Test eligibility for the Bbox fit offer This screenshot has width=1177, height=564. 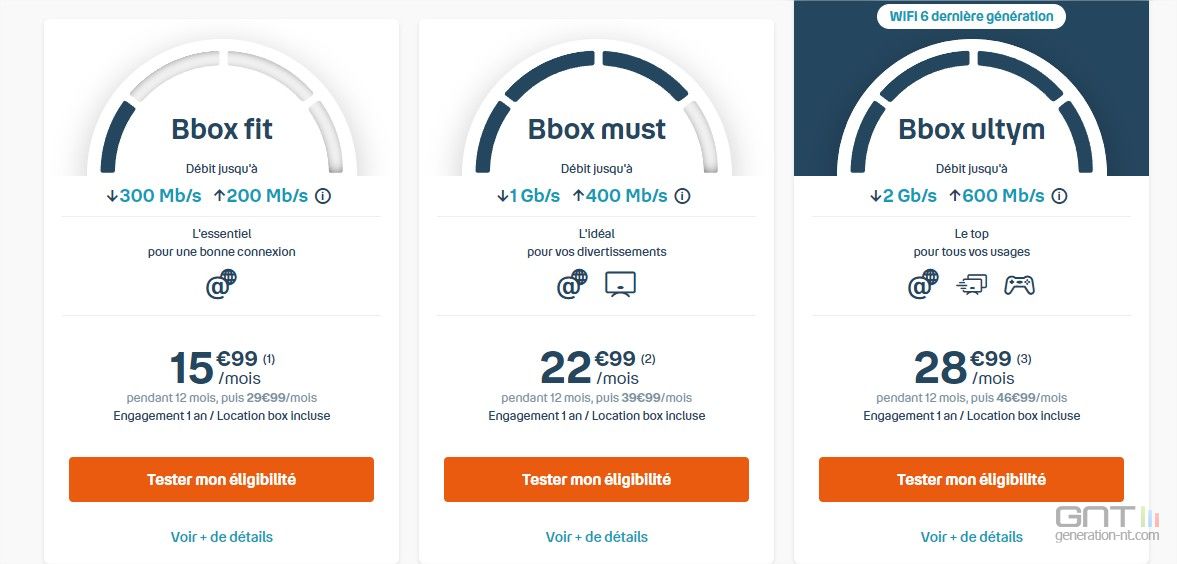221,479
